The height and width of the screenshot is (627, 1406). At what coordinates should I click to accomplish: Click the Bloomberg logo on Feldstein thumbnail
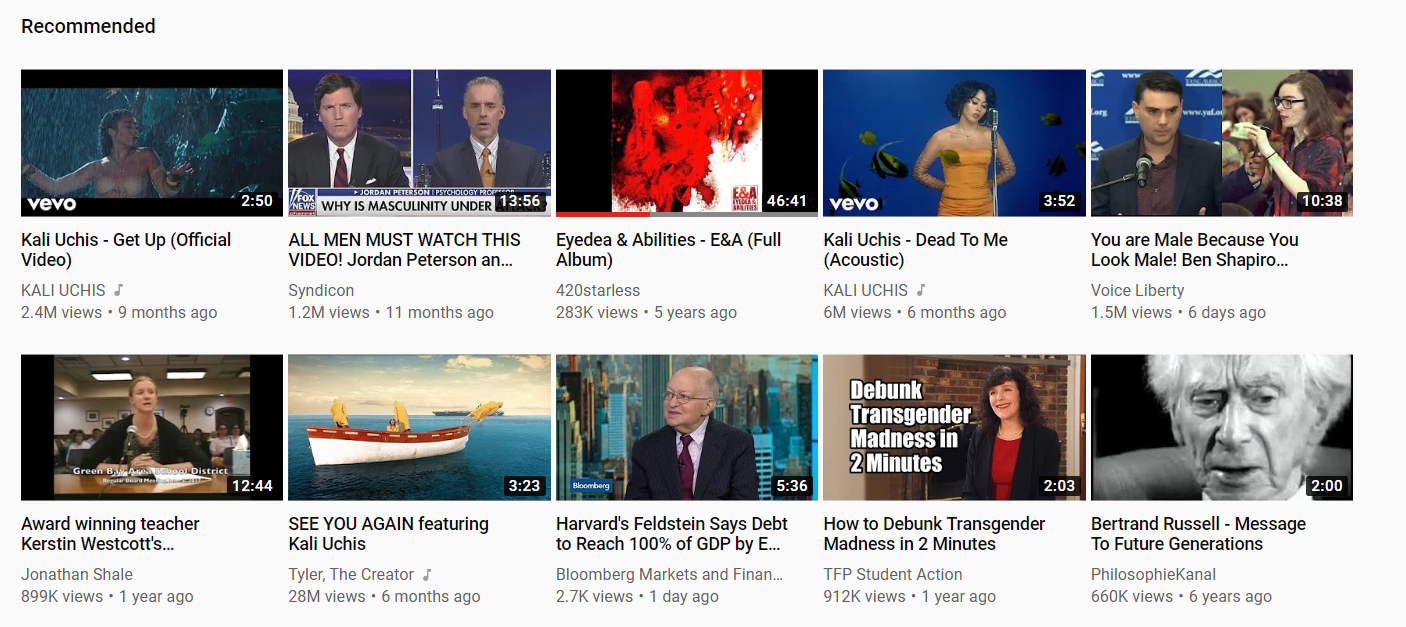590,486
